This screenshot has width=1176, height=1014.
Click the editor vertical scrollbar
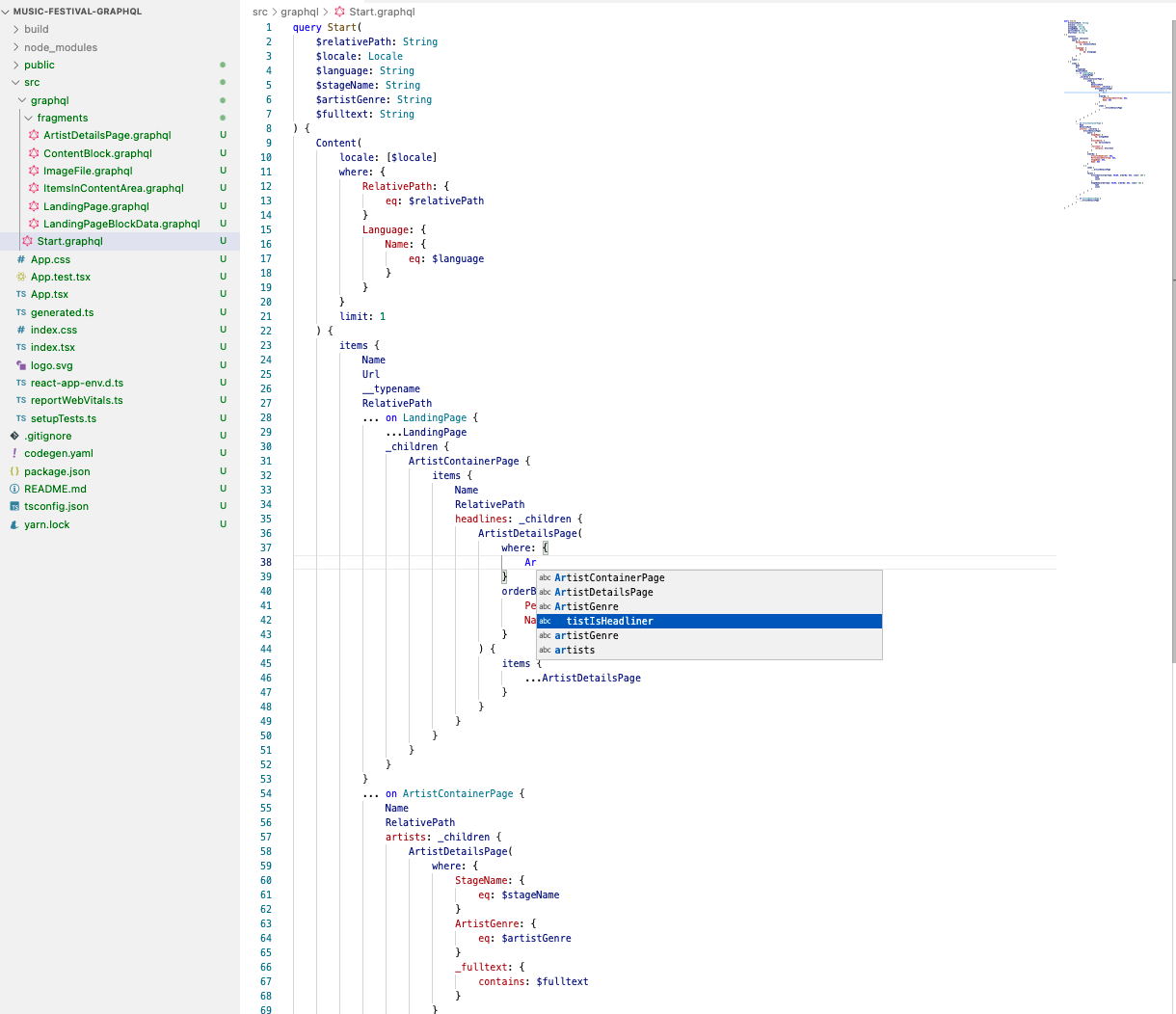tap(1172, 337)
